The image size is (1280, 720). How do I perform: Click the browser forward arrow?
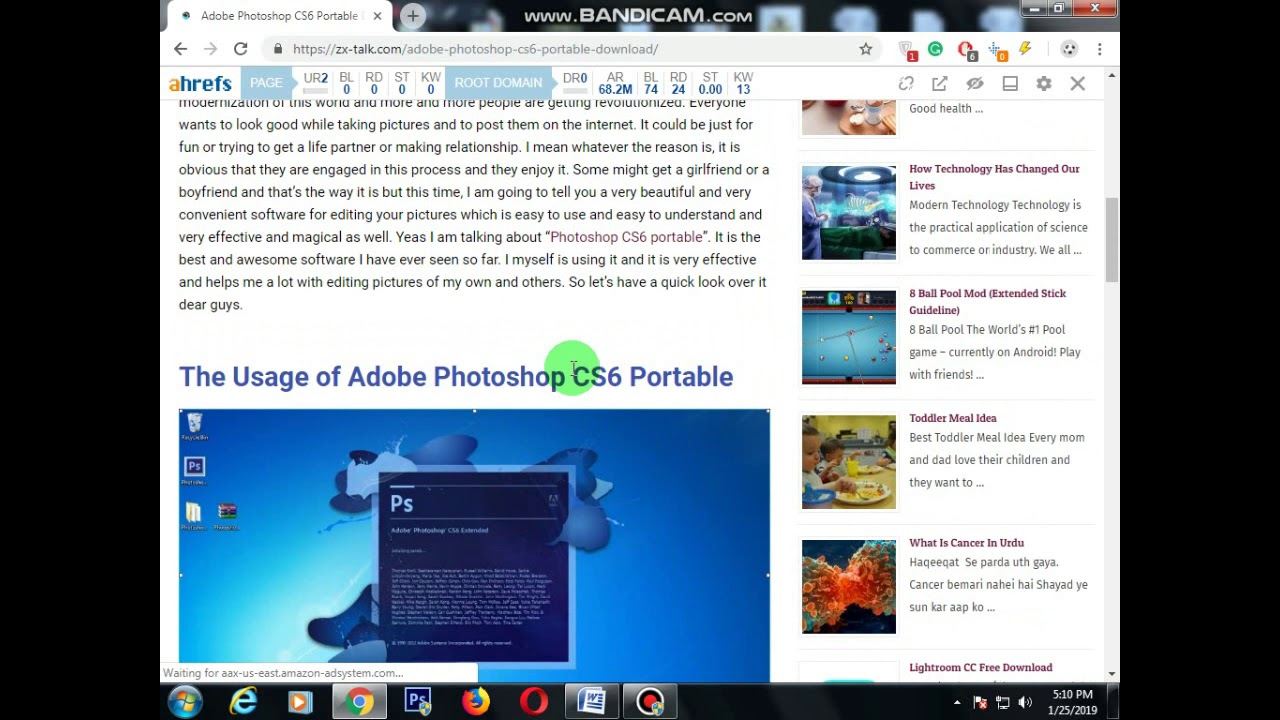pyautogui.click(x=210, y=49)
